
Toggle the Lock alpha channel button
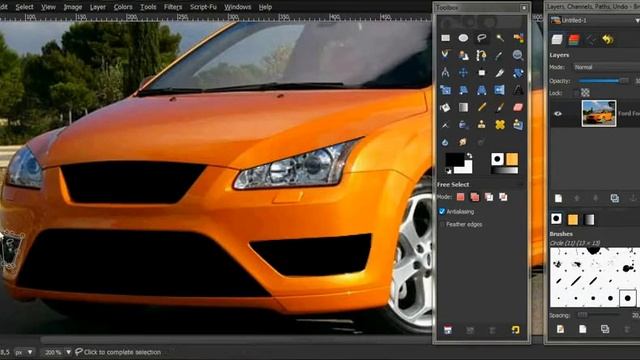click(x=585, y=93)
